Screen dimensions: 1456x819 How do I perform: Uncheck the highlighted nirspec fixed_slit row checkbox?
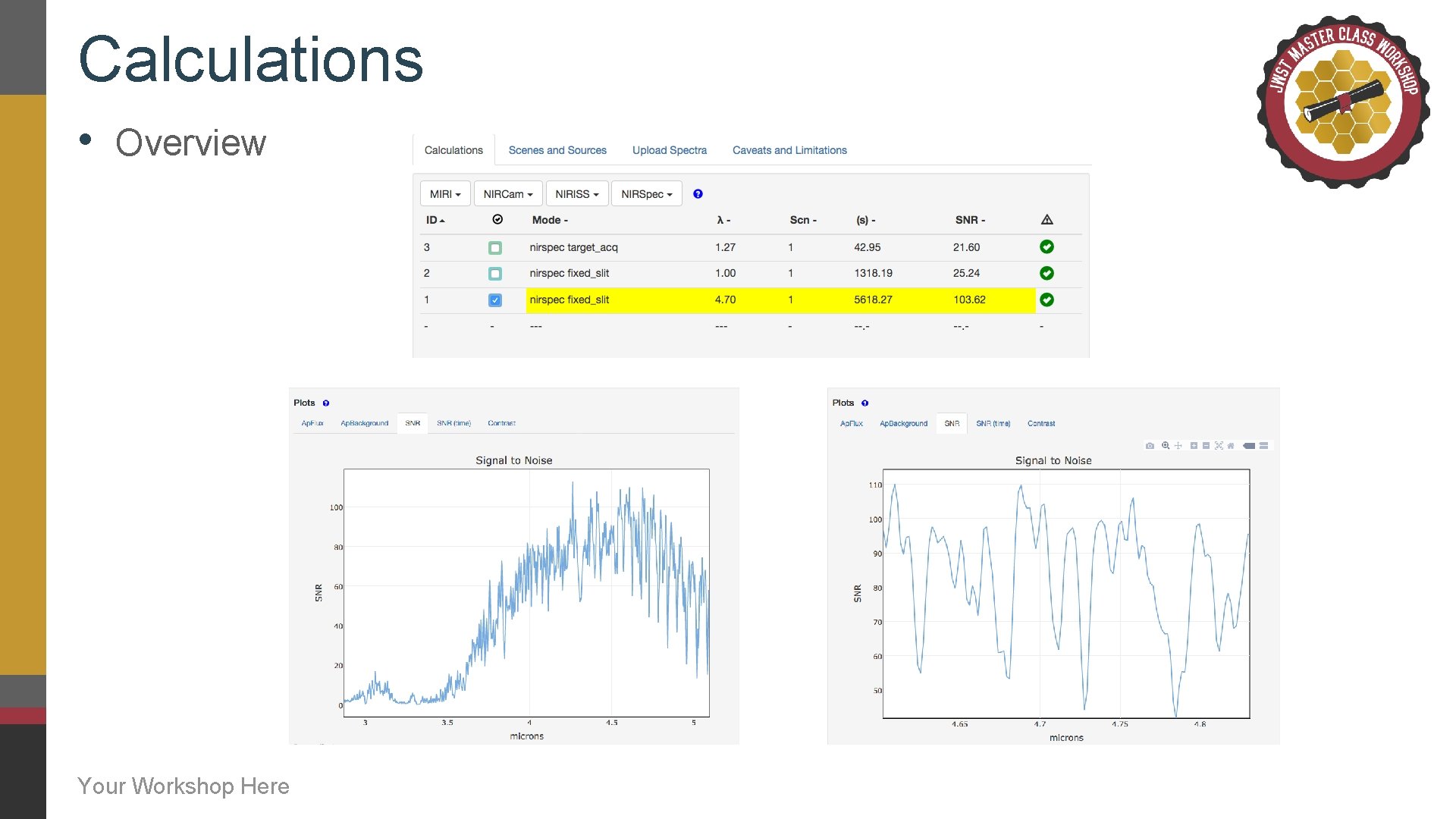pos(495,300)
